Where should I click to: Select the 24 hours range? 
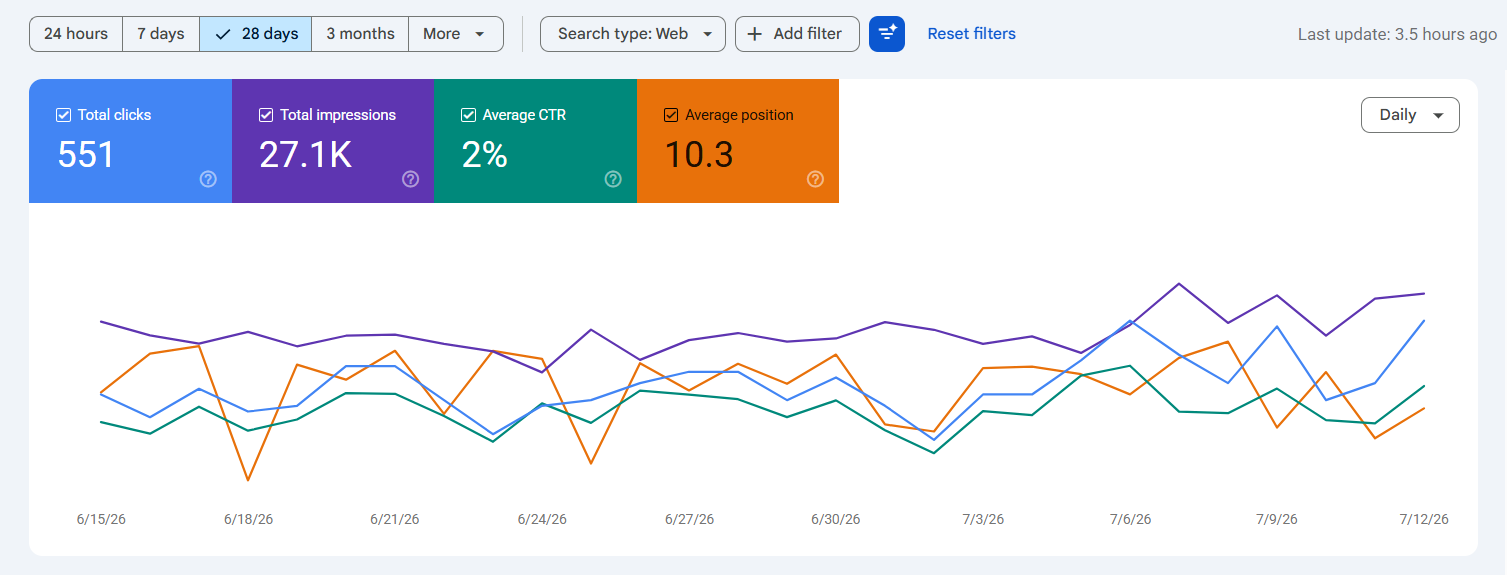coord(76,34)
